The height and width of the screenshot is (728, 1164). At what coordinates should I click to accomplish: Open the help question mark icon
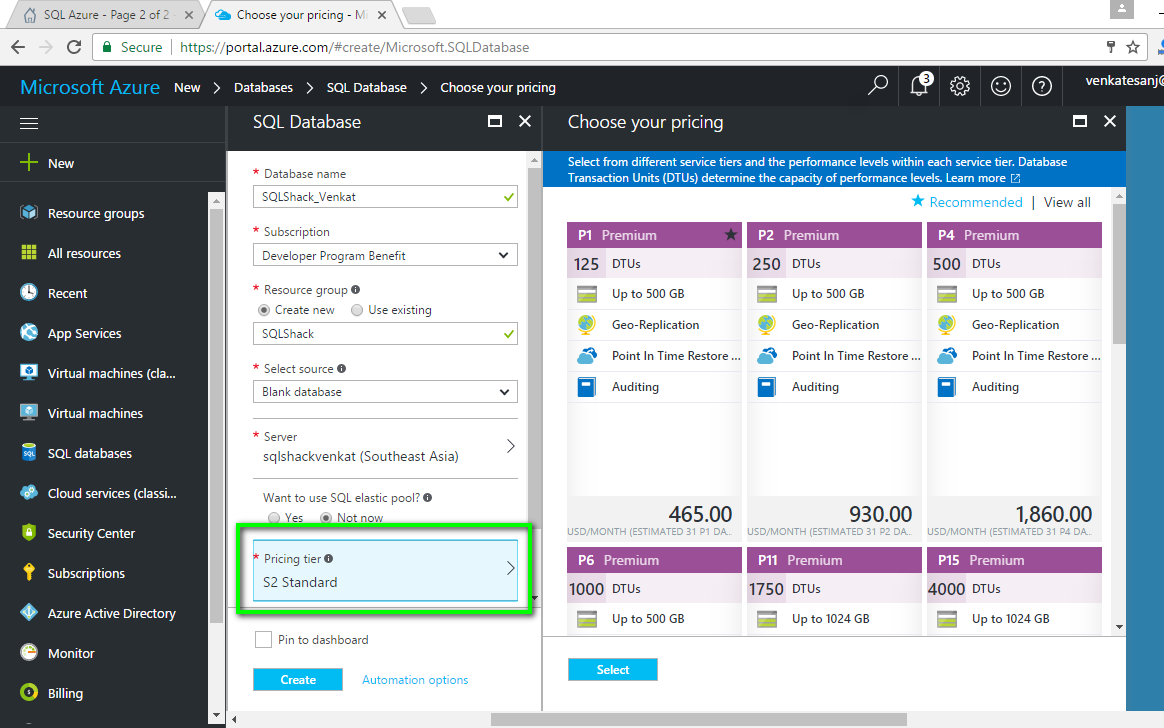[1042, 86]
